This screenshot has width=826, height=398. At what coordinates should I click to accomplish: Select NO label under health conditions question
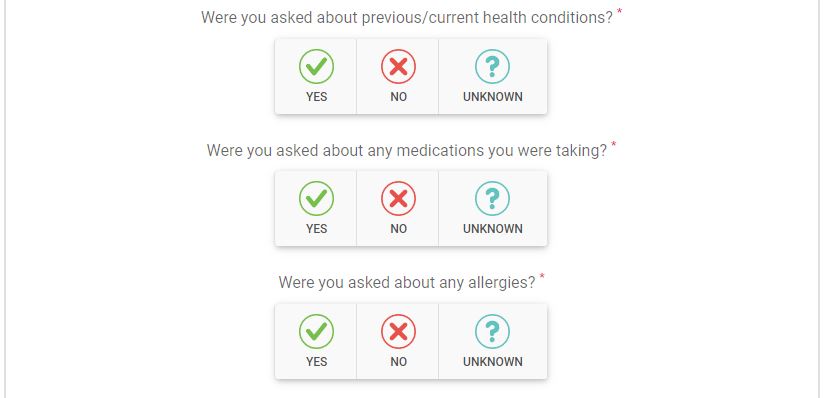point(398,97)
